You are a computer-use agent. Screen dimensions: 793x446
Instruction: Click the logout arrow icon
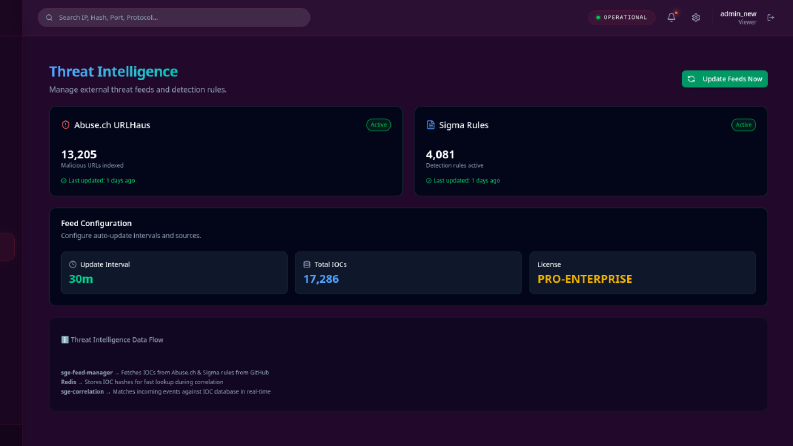pyautogui.click(x=770, y=18)
